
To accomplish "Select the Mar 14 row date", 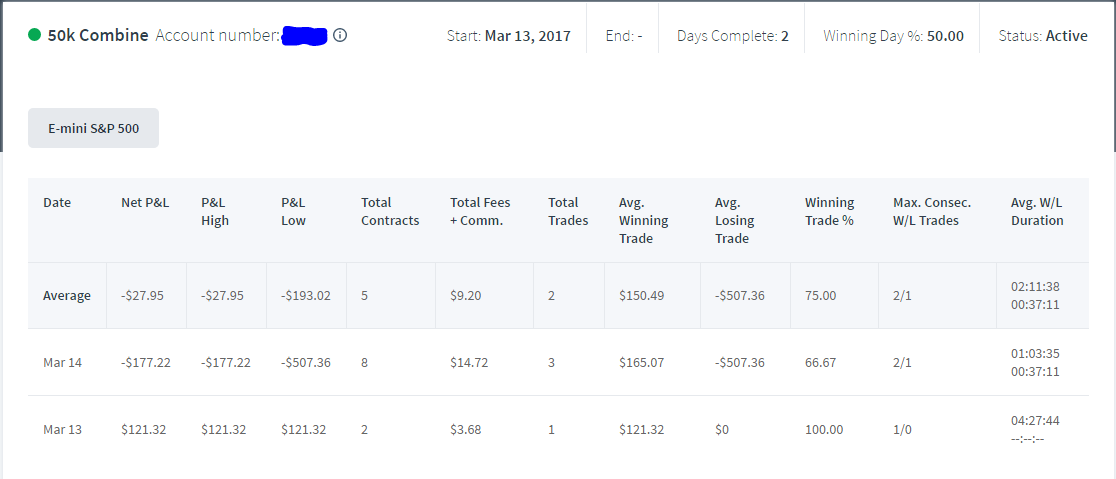I will click(x=63, y=362).
